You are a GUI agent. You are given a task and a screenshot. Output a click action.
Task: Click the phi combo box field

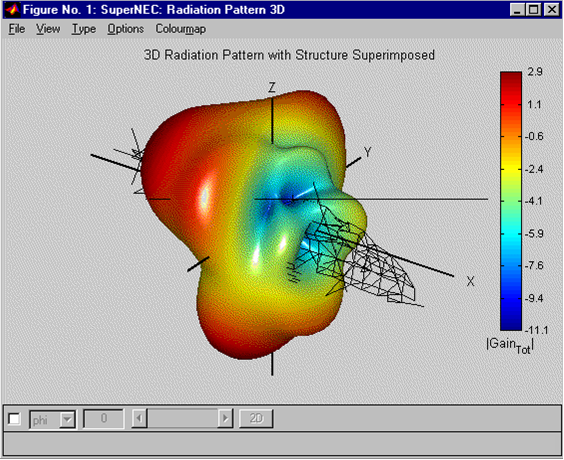[x=52, y=419]
